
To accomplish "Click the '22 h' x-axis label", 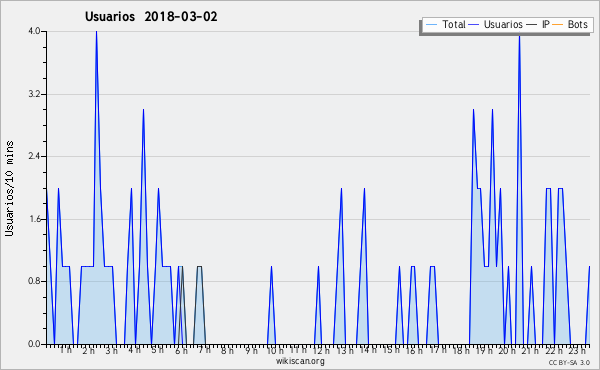I will coord(554,351).
